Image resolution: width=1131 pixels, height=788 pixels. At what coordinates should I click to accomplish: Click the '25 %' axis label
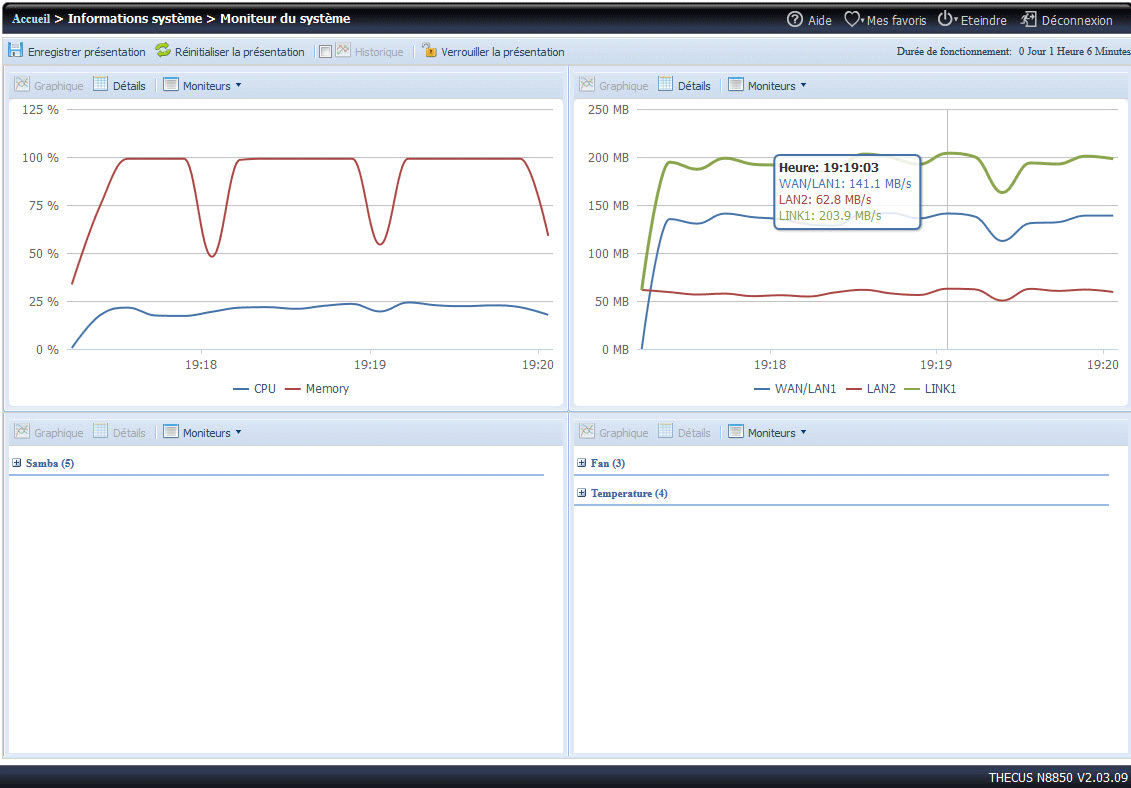pos(44,302)
